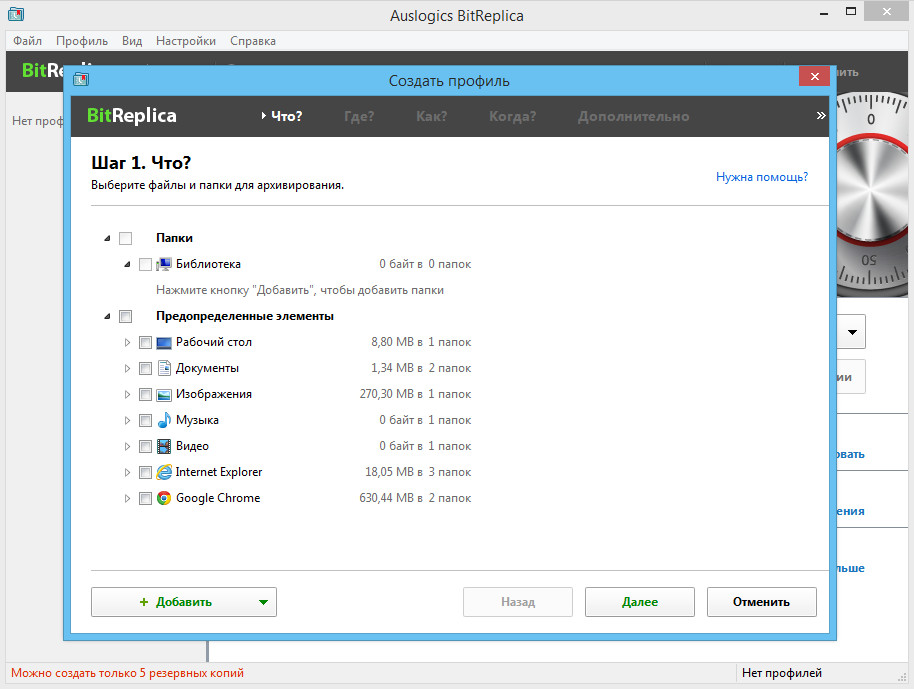Check the Google Chrome checkbox

coord(145,498)
